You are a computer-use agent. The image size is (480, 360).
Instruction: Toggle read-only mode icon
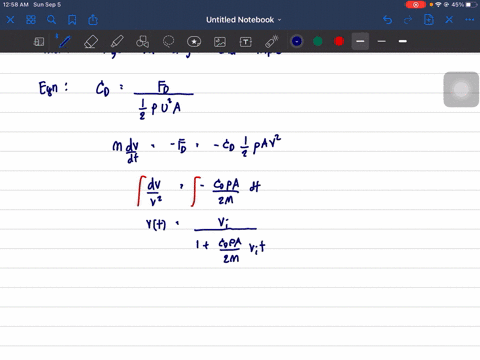tap(39, 42)
